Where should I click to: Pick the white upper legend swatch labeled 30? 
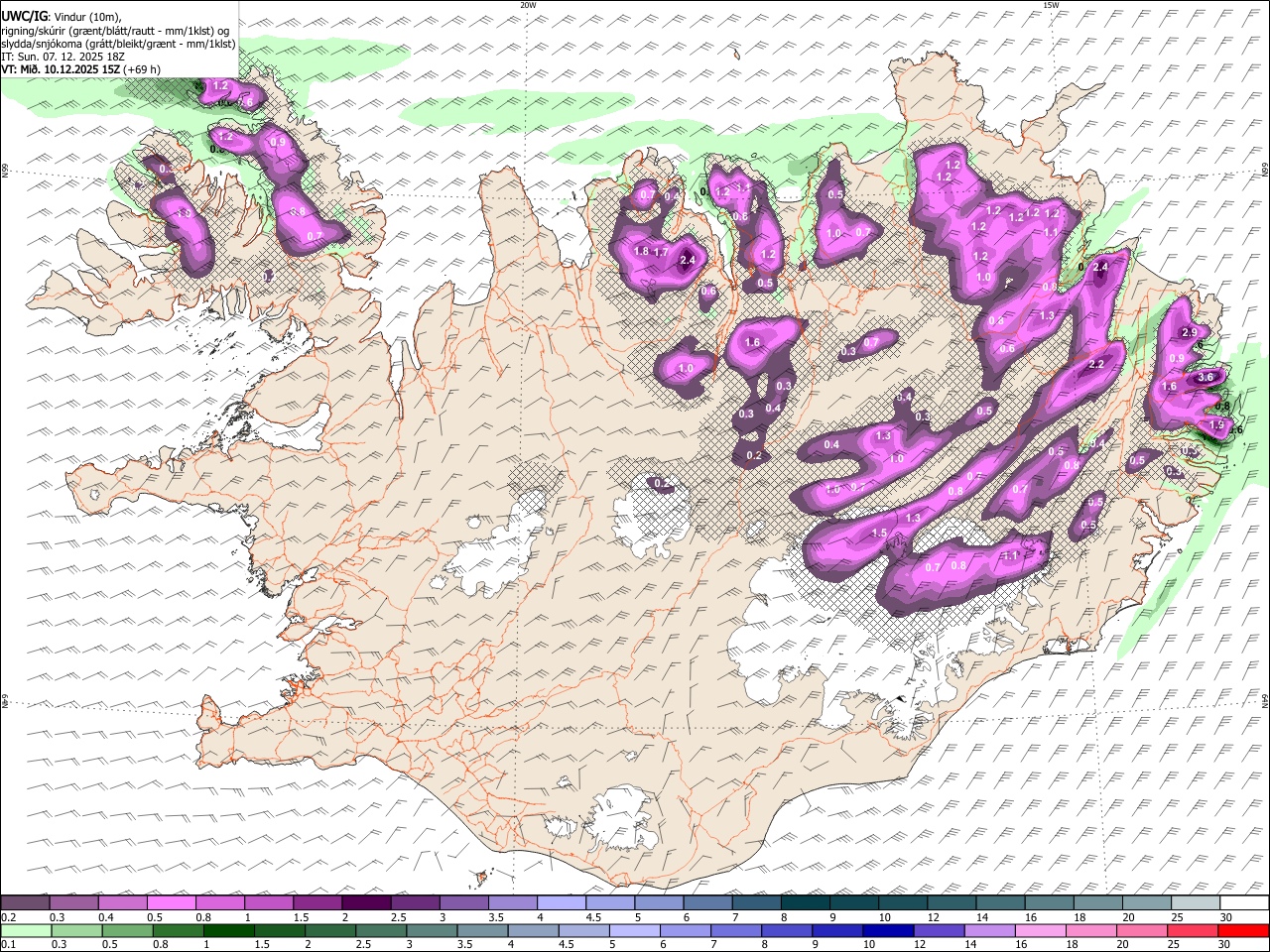[1245, 902]
